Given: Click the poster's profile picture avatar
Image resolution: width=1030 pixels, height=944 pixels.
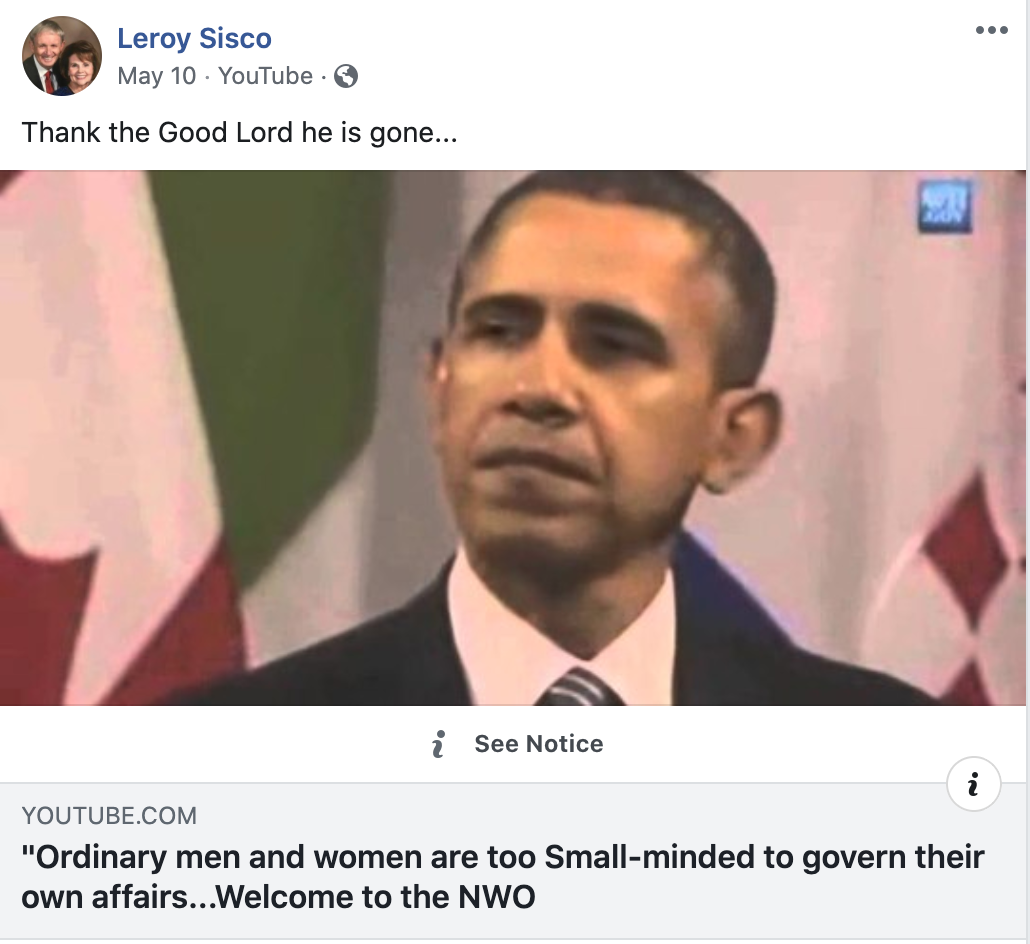Looking at the screenshot, I should tap(62, 56).
